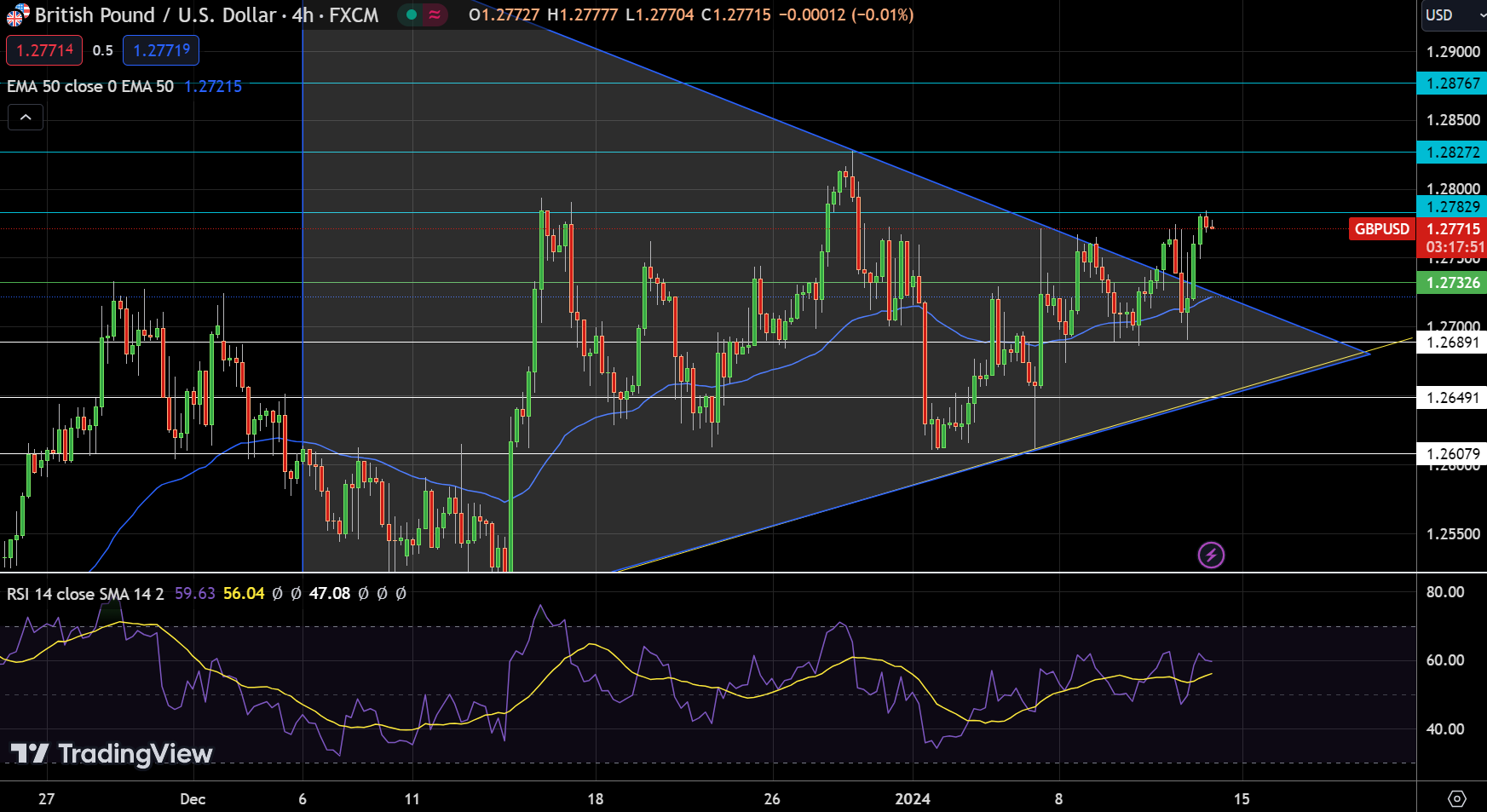
Task: Click the change value −0.00012 (−0.01%)
Action: pos(846,14)
